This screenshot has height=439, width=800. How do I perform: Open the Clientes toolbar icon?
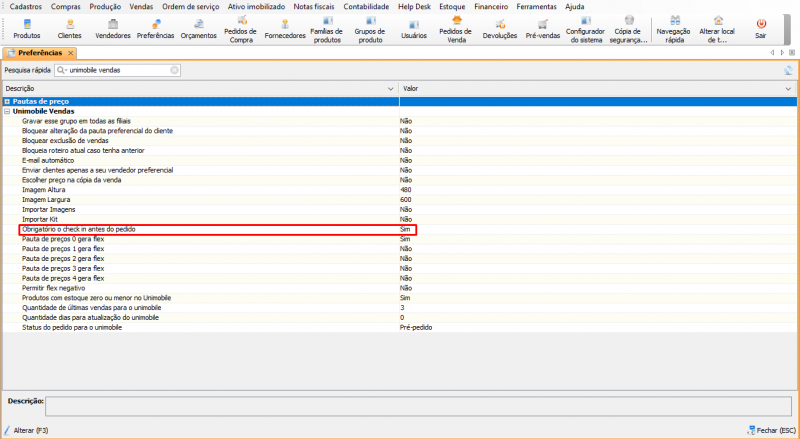[x=69, y=29]
